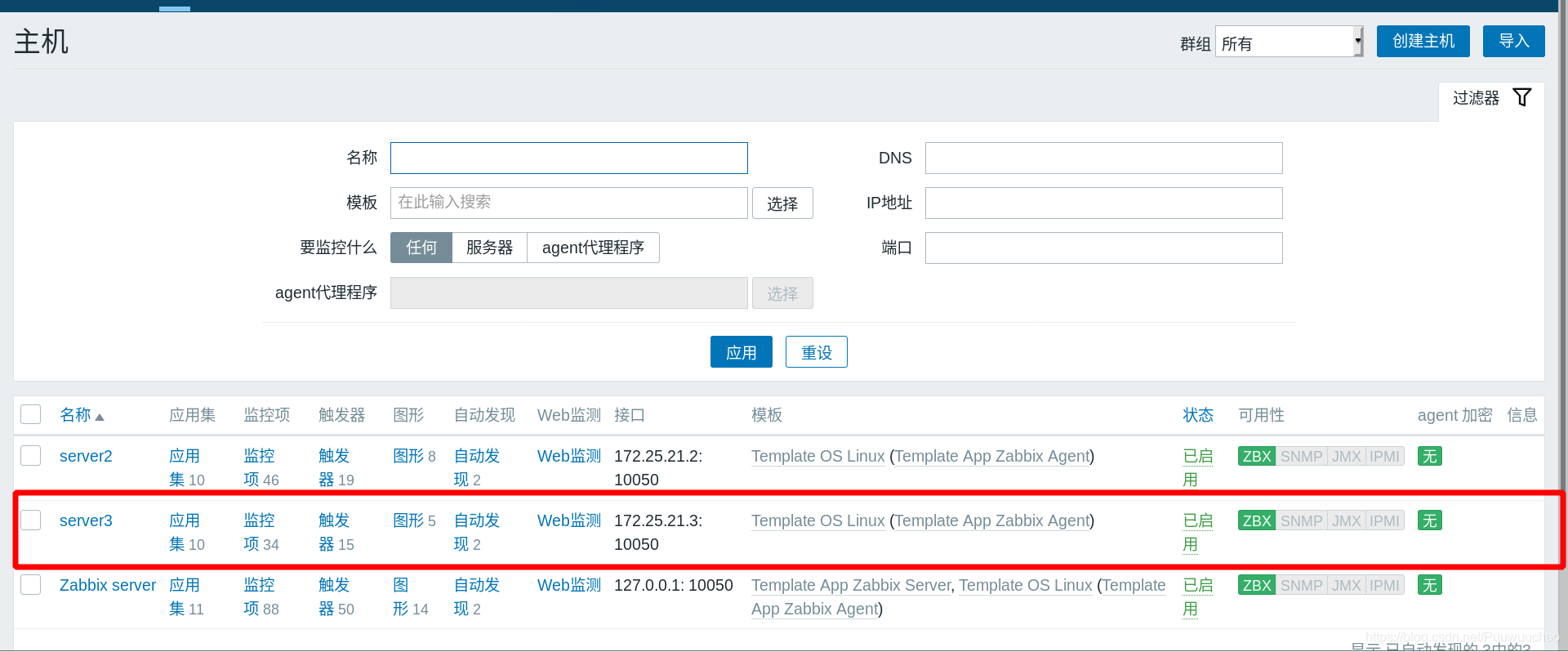Click the filter funnel icon
Screen dimensions: 1568x652
[1521, 97]
